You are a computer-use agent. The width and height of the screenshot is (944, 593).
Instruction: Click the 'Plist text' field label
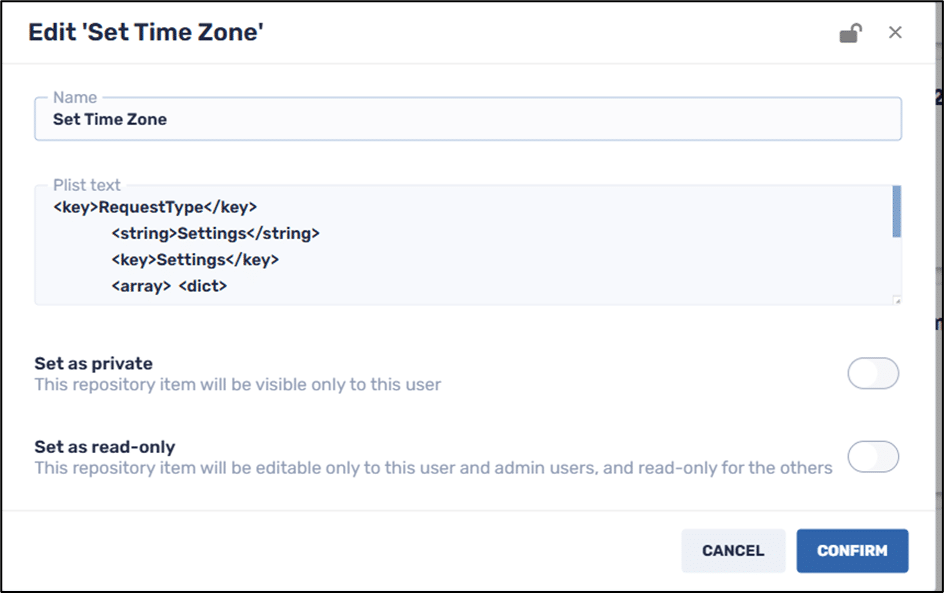[x=87, y=185]
